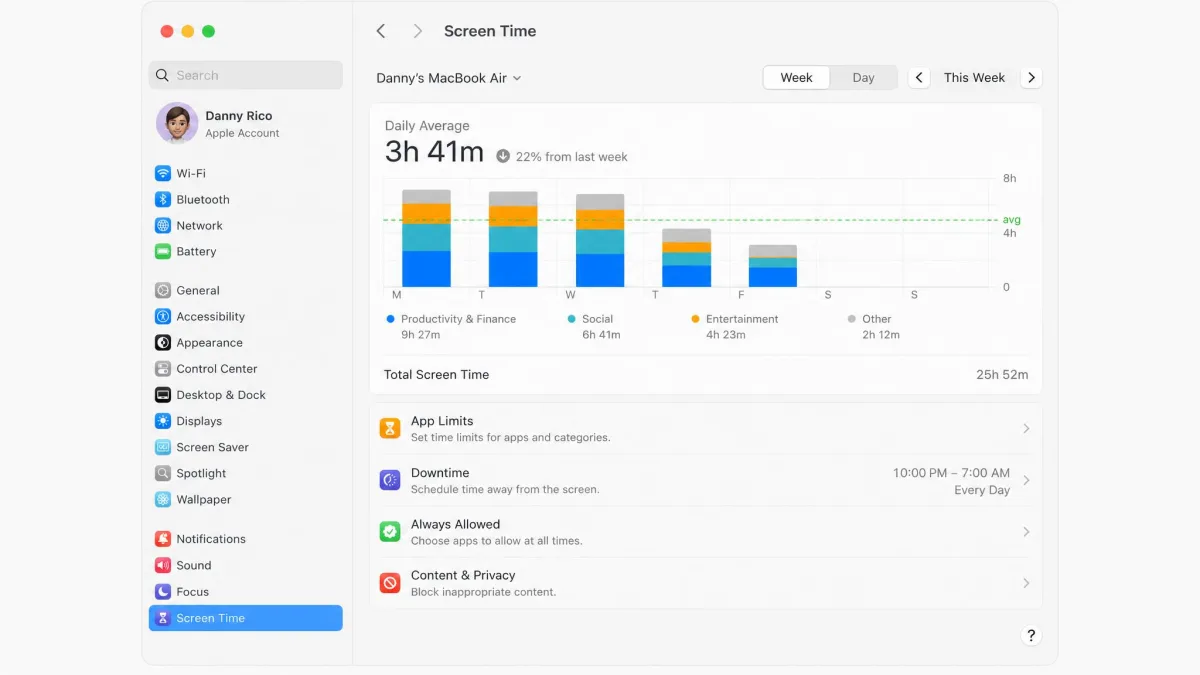Click the Displays icon
The image size is (1200, 675).
[163, 421]
